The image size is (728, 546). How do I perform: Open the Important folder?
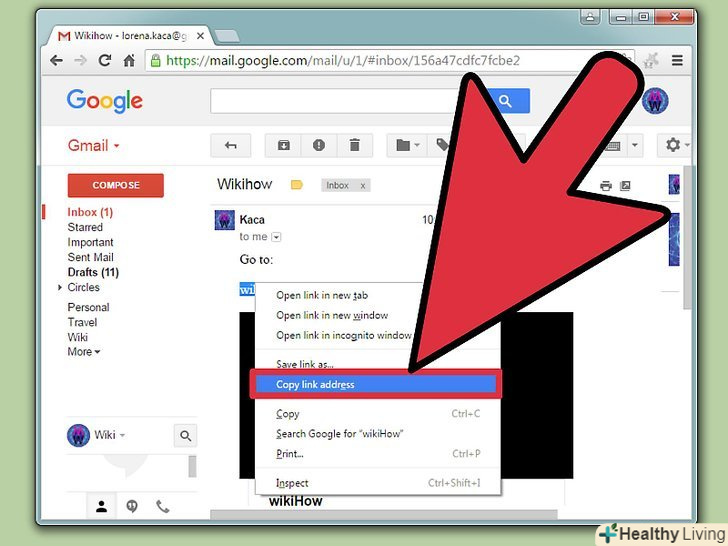pos(90,242)
